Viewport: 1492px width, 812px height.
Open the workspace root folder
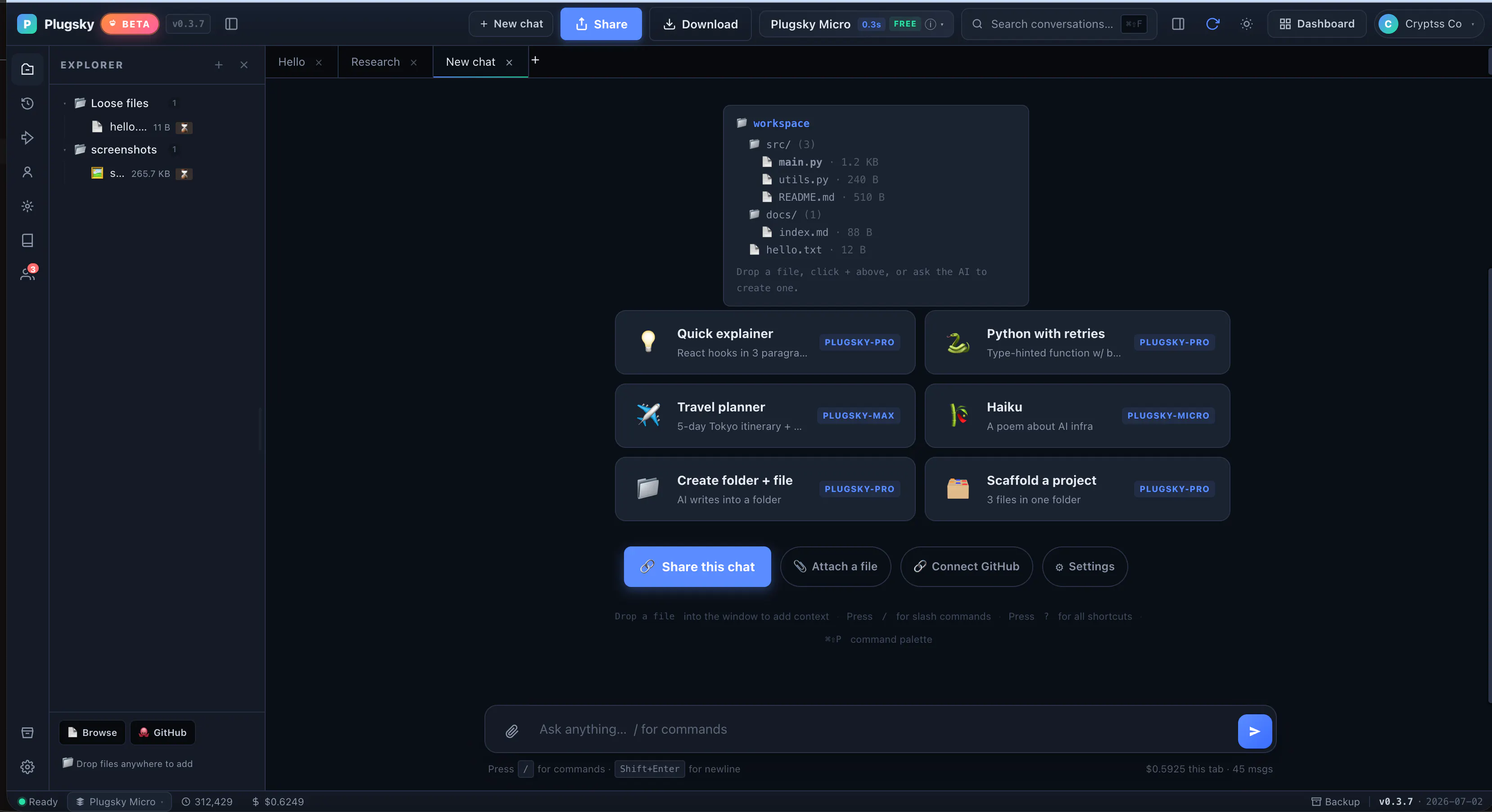[x=773, y=123]
